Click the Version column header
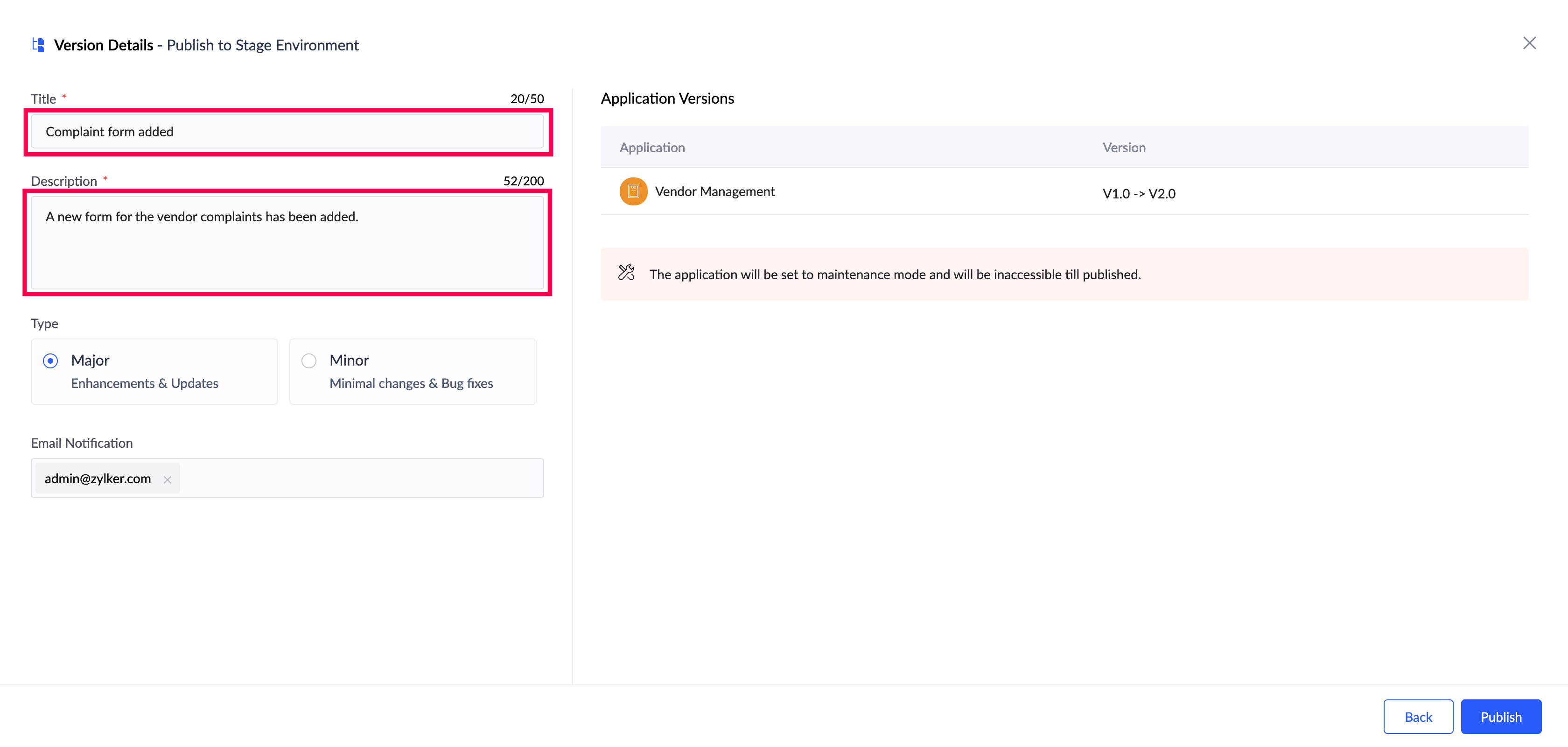The height and width of the screenshot is (747, 1568). (x=1124, y=148)
